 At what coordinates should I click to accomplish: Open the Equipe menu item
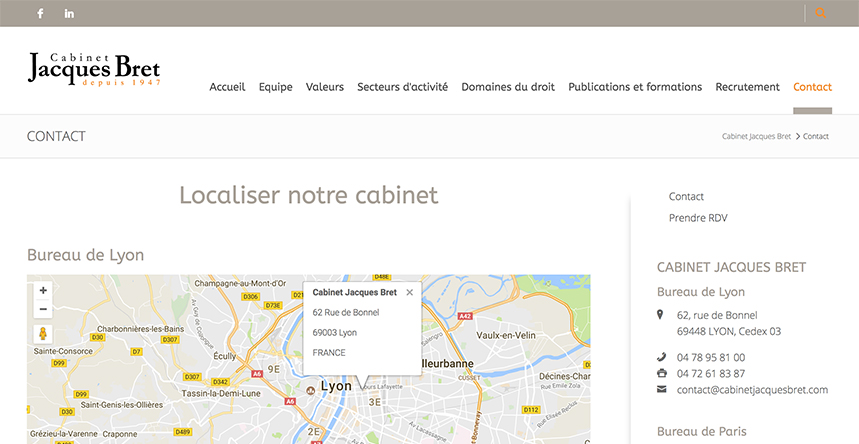click(x=276, y=87)
